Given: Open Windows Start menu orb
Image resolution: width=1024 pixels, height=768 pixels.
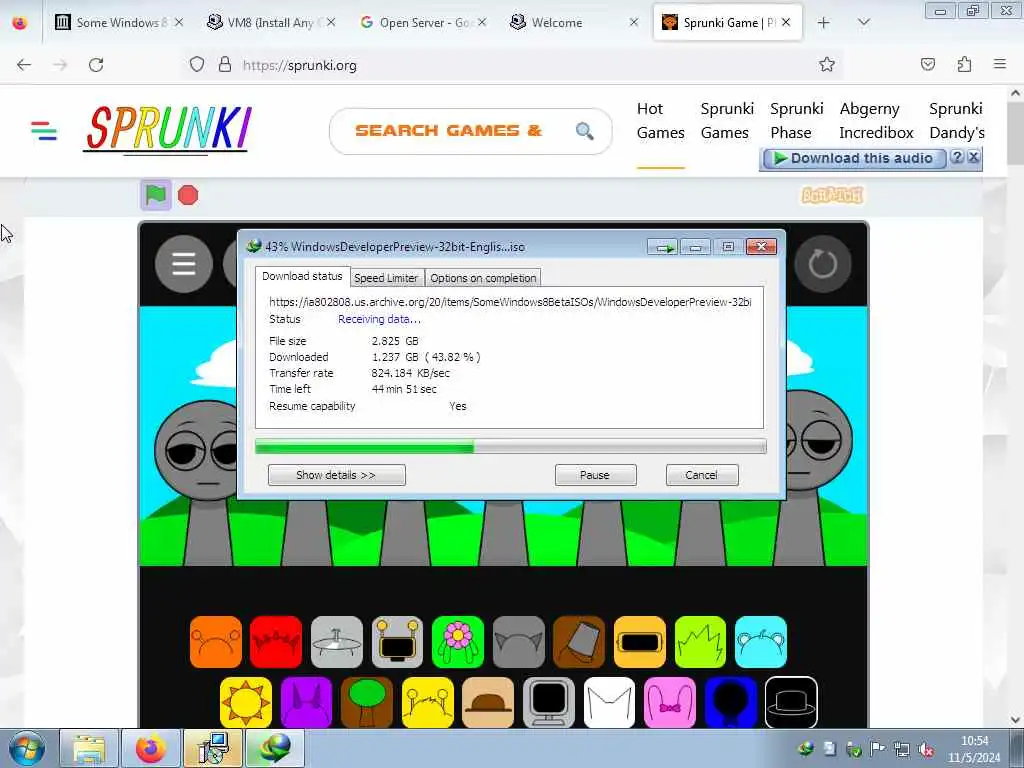Looking at the screenshot, I should click(x=26, y=748).
